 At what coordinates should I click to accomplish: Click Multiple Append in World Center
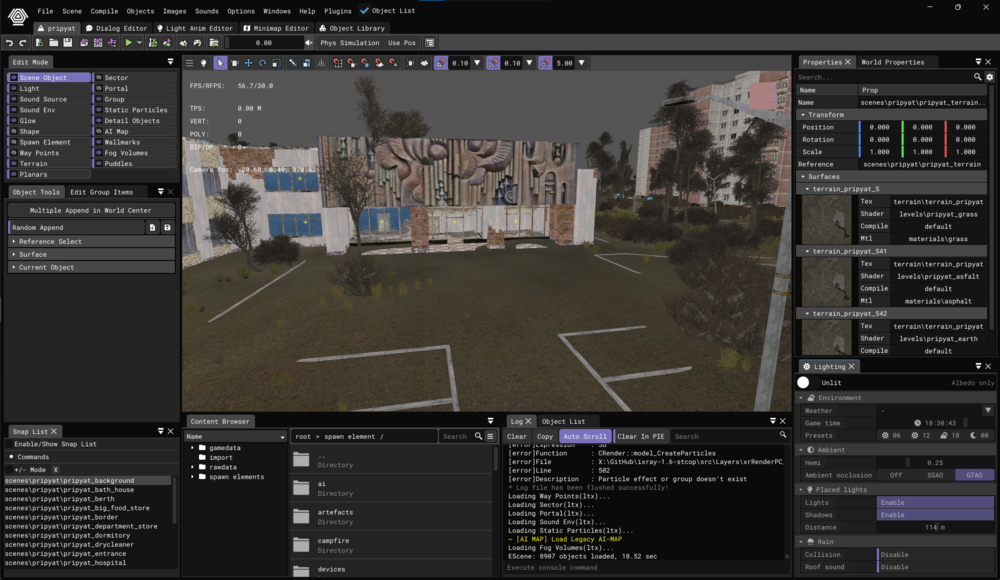[91, 211]
